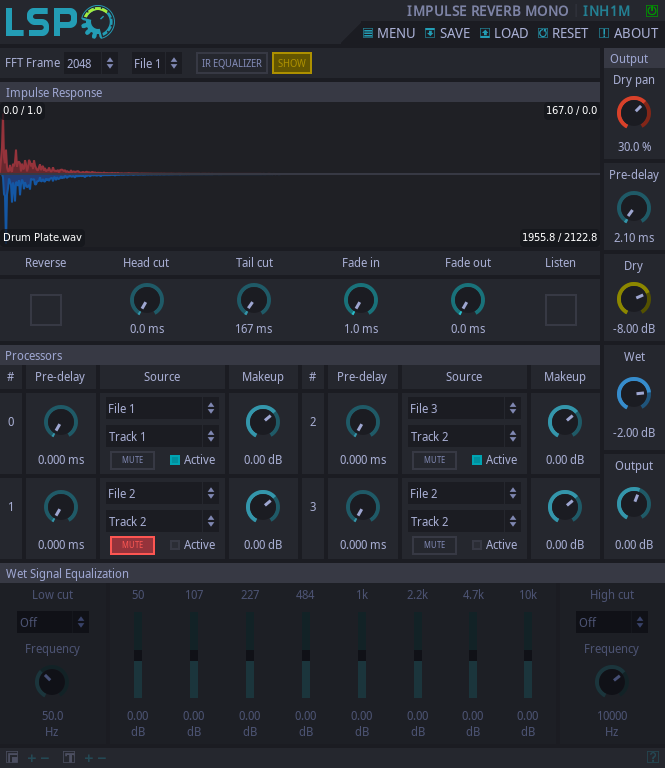
Task: Click the yellow SHOW button
Action: coord(292,63)
